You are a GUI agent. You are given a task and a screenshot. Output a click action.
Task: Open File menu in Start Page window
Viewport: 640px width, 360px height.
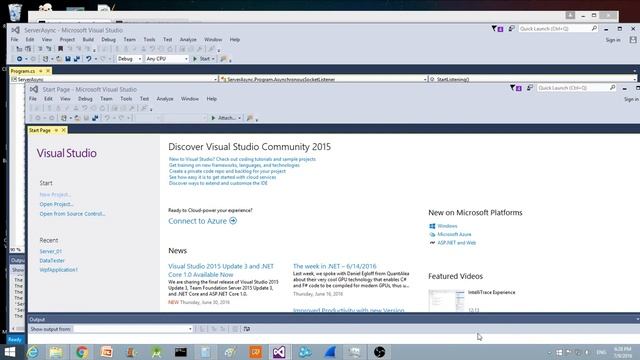click(33, 99)
